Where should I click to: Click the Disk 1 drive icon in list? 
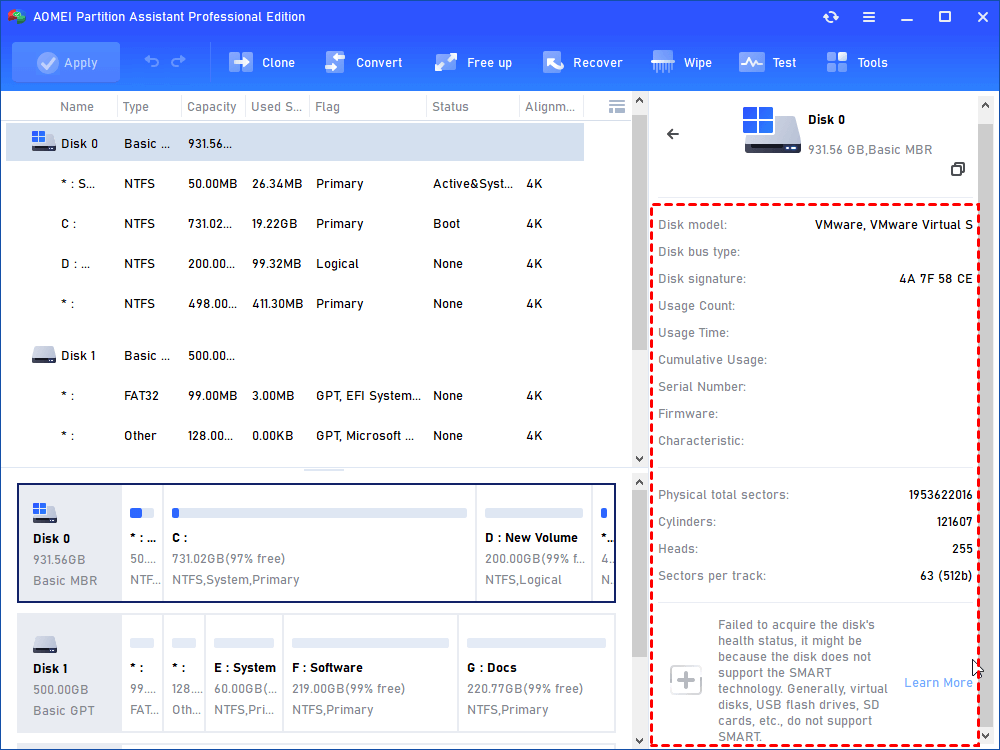click(x=44, y=355)
